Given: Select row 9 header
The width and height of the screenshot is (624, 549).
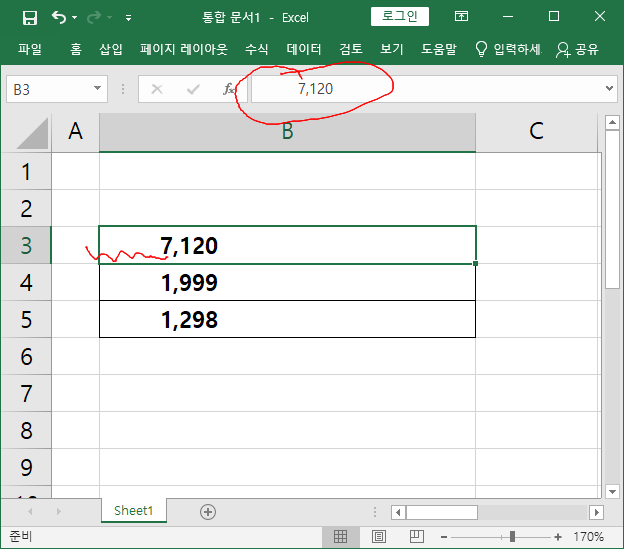Looking at the screenshot, I should point(26,467).
